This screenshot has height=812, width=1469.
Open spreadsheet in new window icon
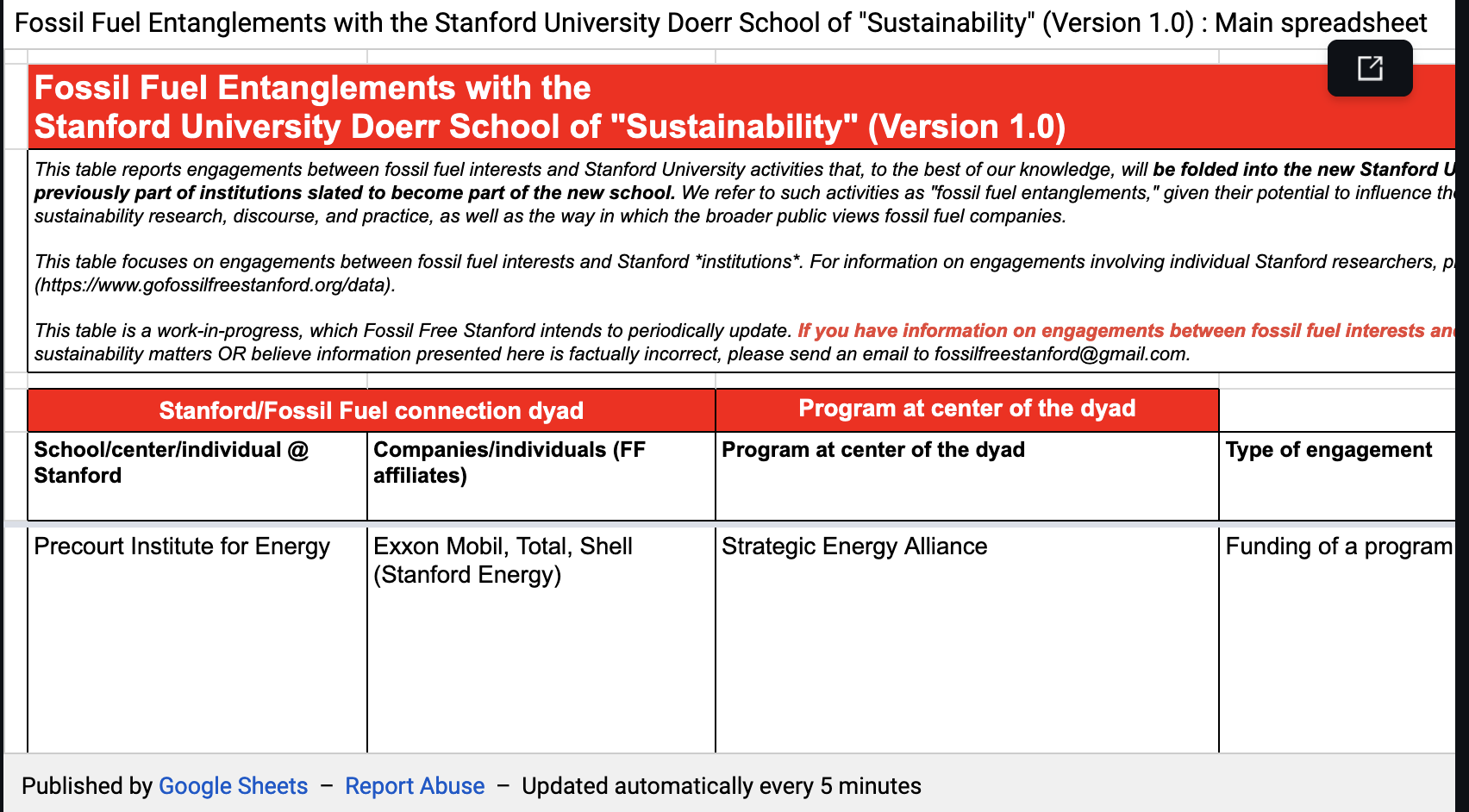pyautogui.click(x=1369, y=68)
